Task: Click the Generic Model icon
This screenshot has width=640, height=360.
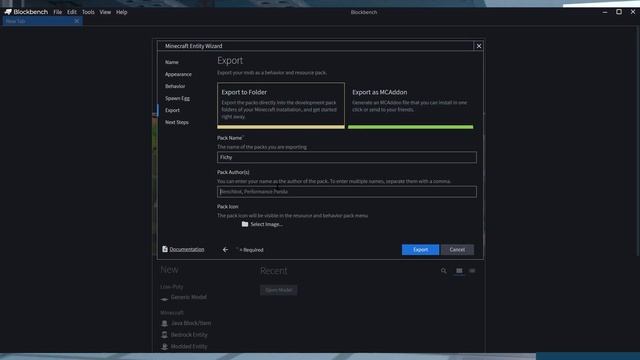Action: coord(164,299)
